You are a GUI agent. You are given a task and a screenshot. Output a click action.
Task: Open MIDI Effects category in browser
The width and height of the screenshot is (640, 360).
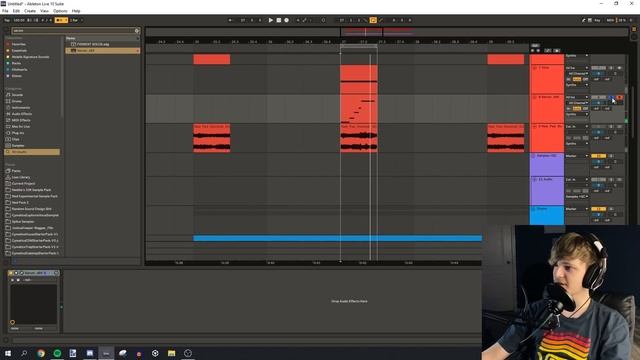tap(21, 120)
